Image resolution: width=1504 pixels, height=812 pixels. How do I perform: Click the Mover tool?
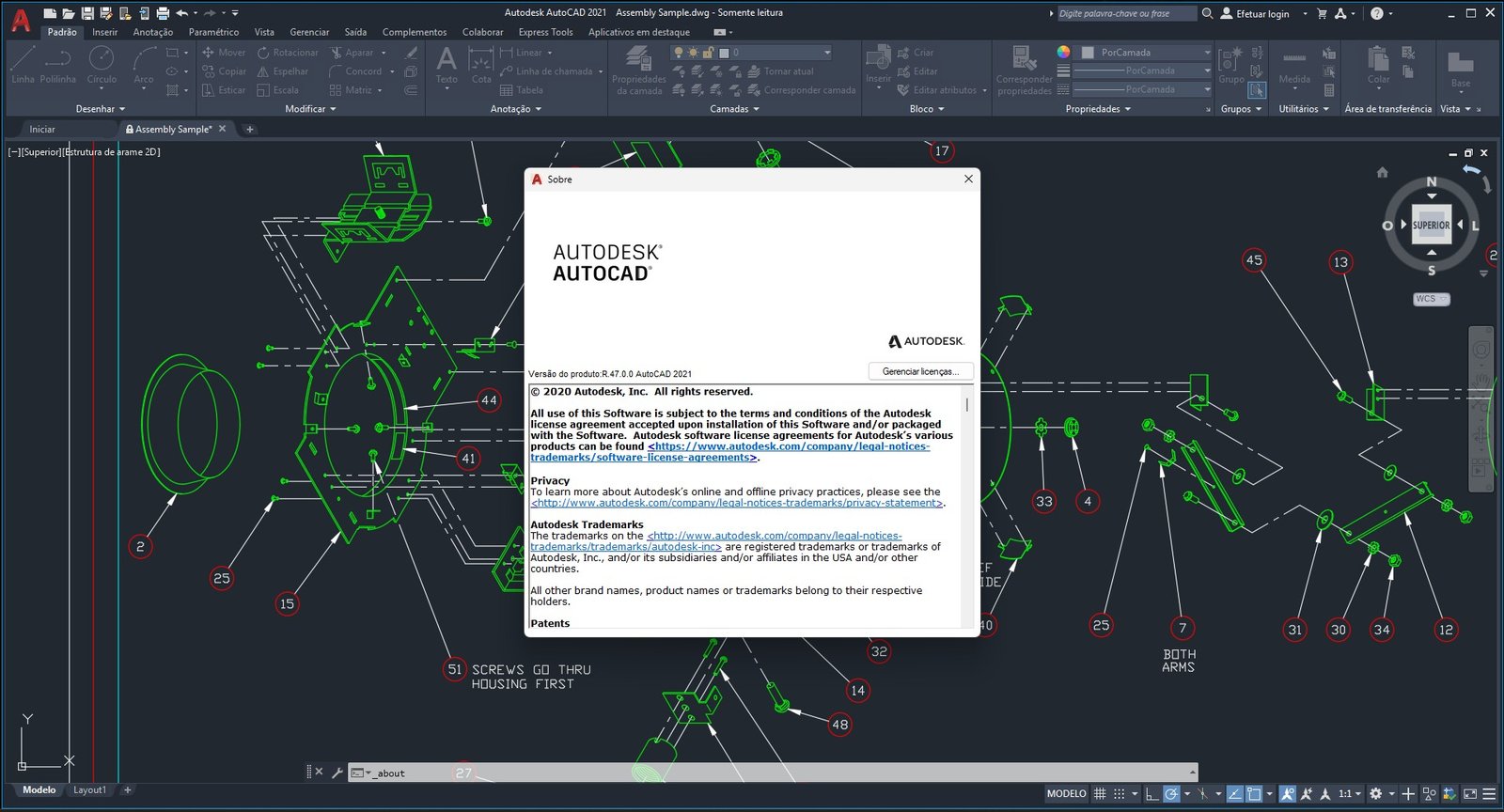coord(224,53)
